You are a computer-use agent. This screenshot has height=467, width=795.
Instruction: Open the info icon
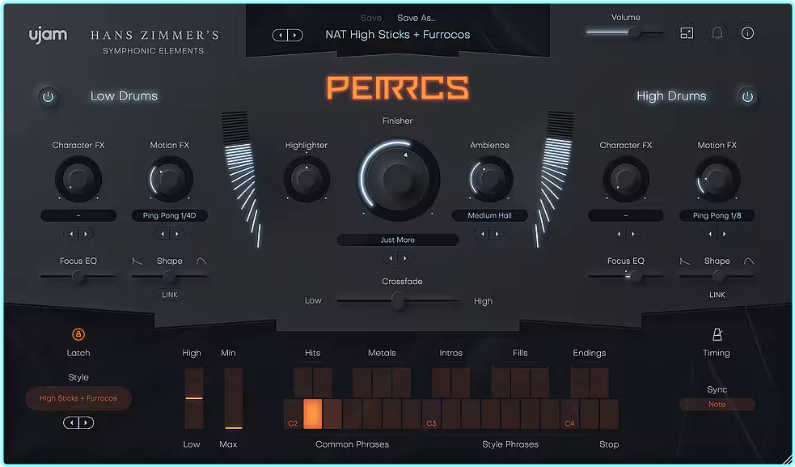[747, 33]
